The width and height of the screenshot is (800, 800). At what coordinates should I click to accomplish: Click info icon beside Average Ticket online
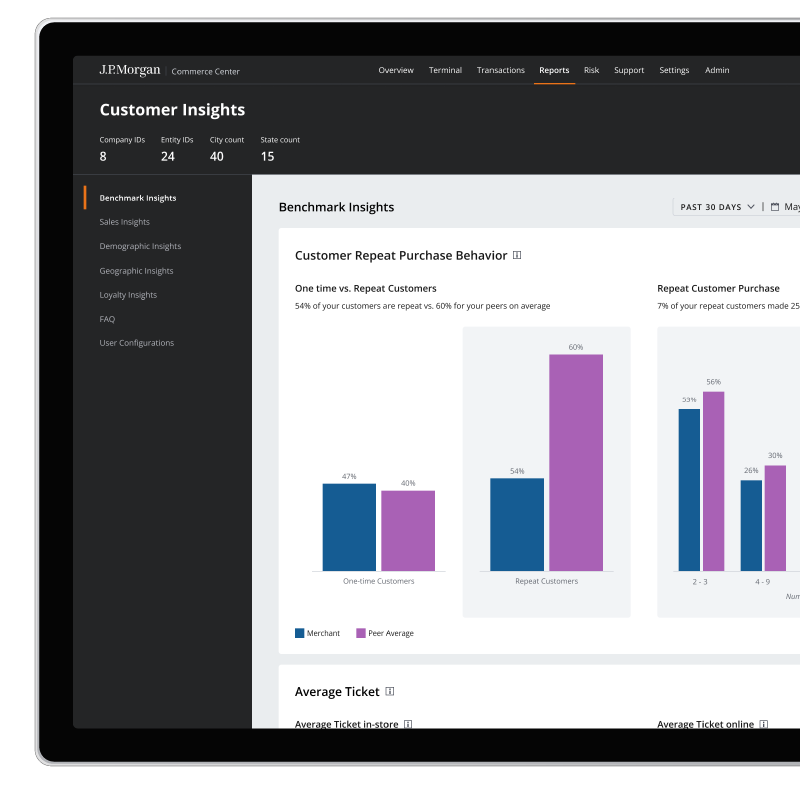pyautogui.click(x=764, y=724)
